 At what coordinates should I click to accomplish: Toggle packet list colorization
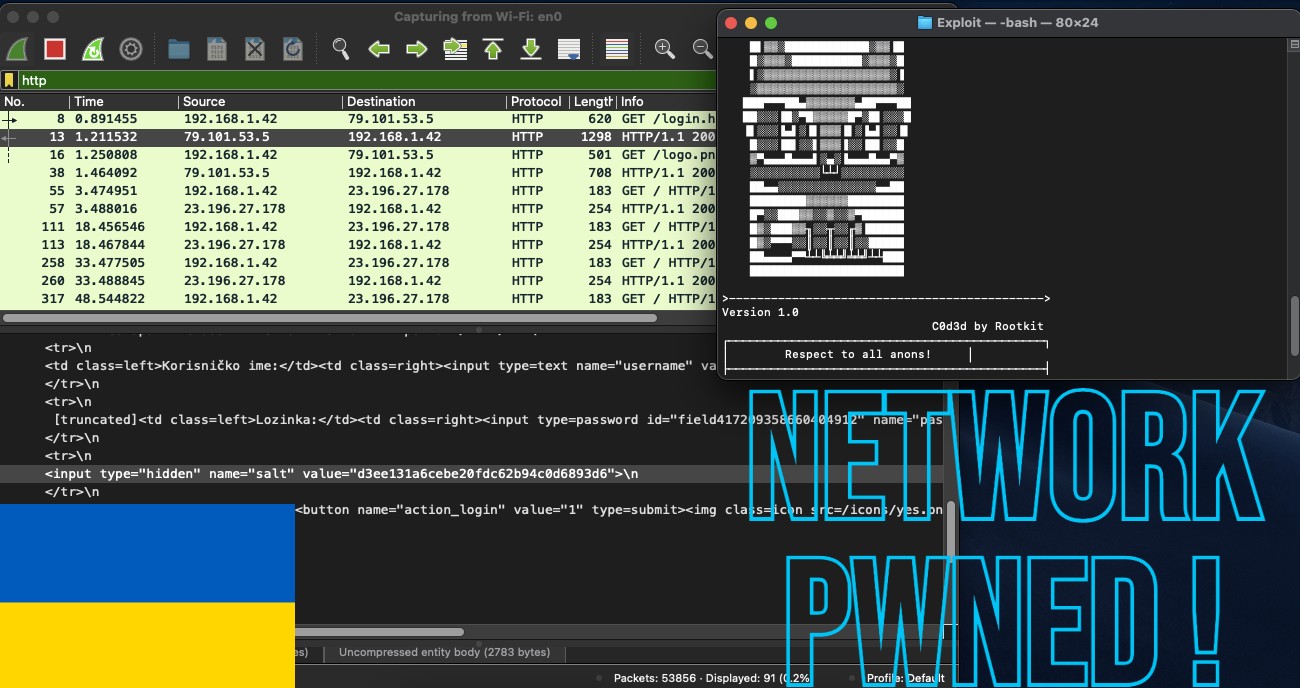point(617,48)
